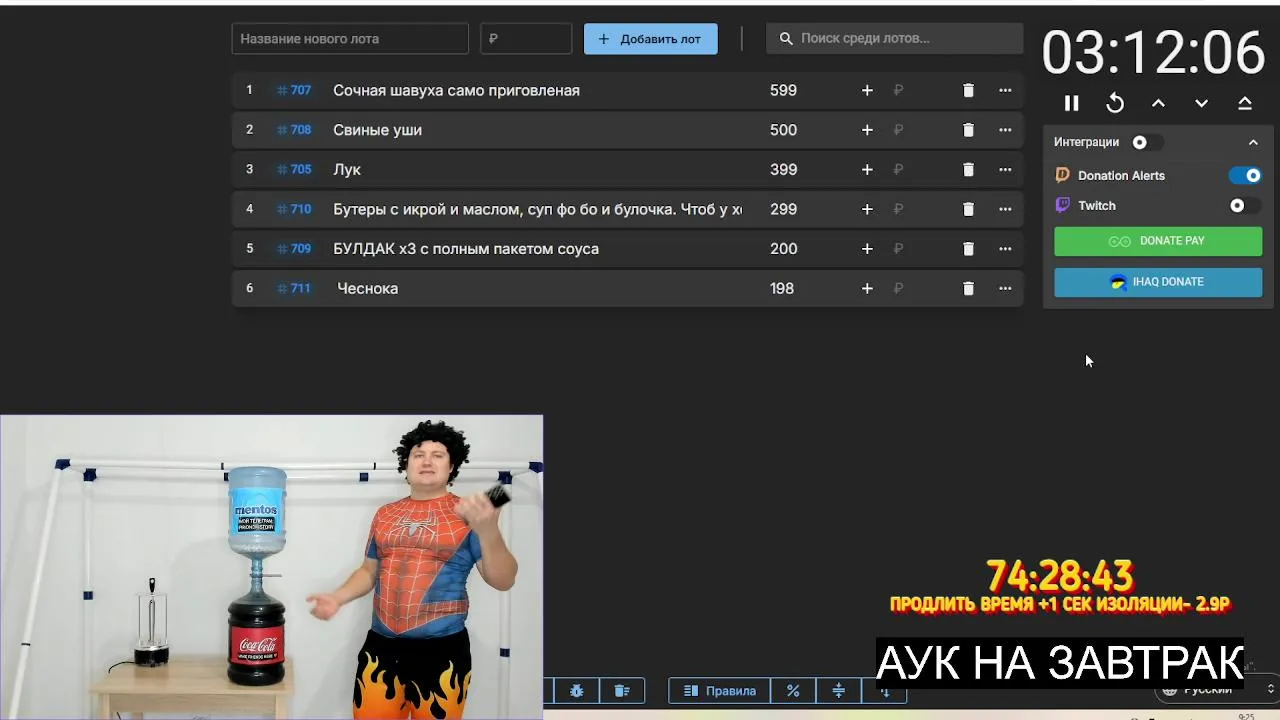
Task: Open more options for Сочная шавуха
Action: [1005, 90]
